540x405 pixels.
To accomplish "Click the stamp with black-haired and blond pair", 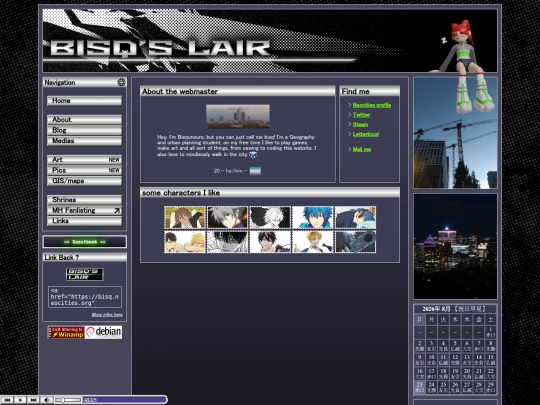I will 185,242.
